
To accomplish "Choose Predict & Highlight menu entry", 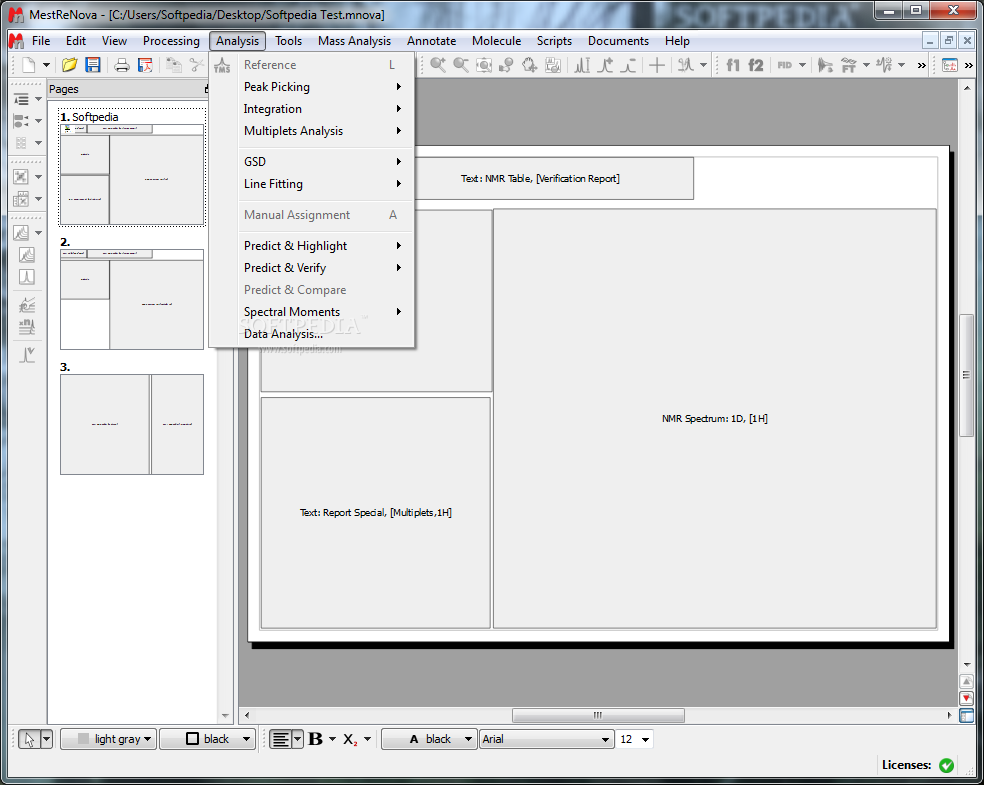I will tap(324, 245).
